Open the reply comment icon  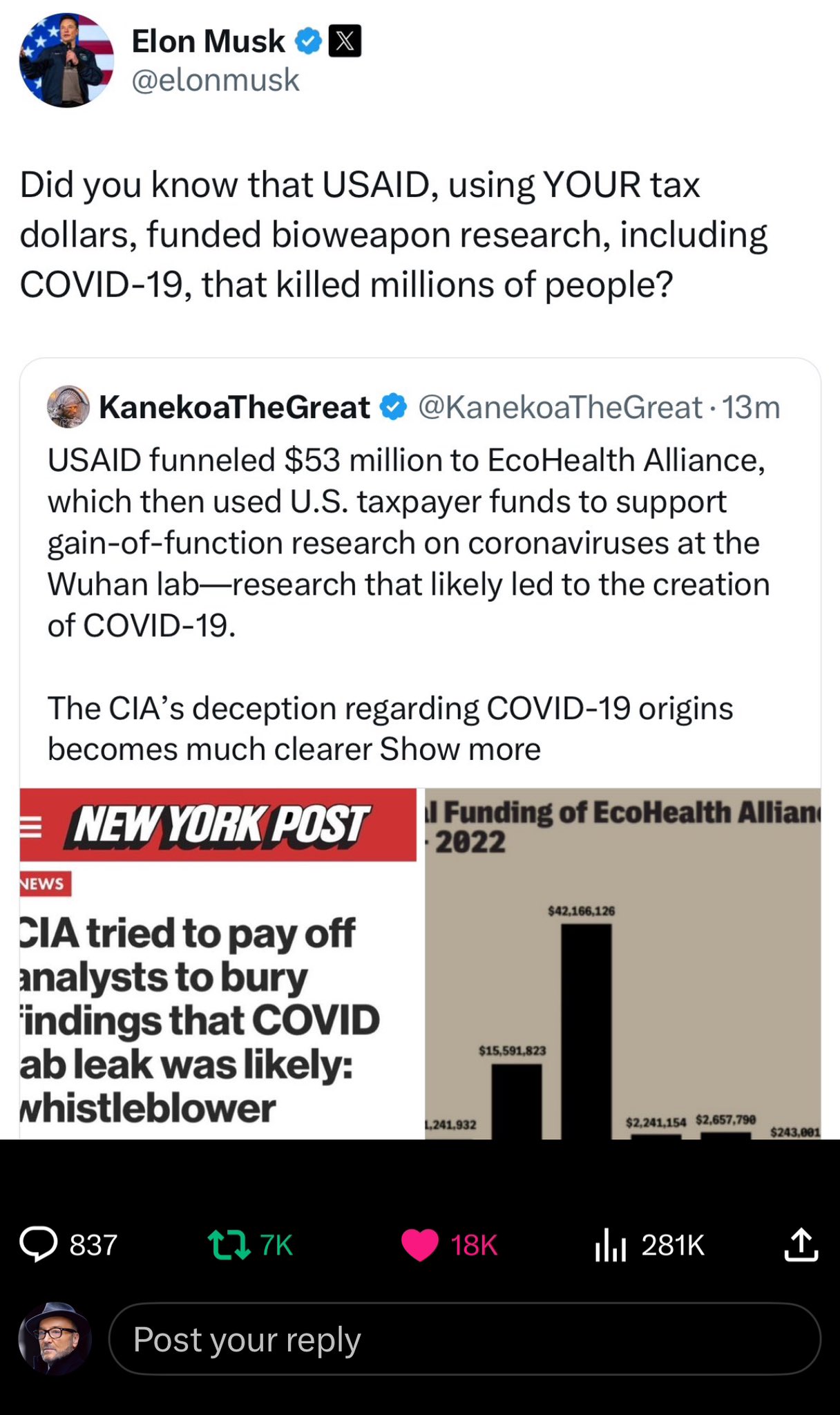tap(39, 1244)
